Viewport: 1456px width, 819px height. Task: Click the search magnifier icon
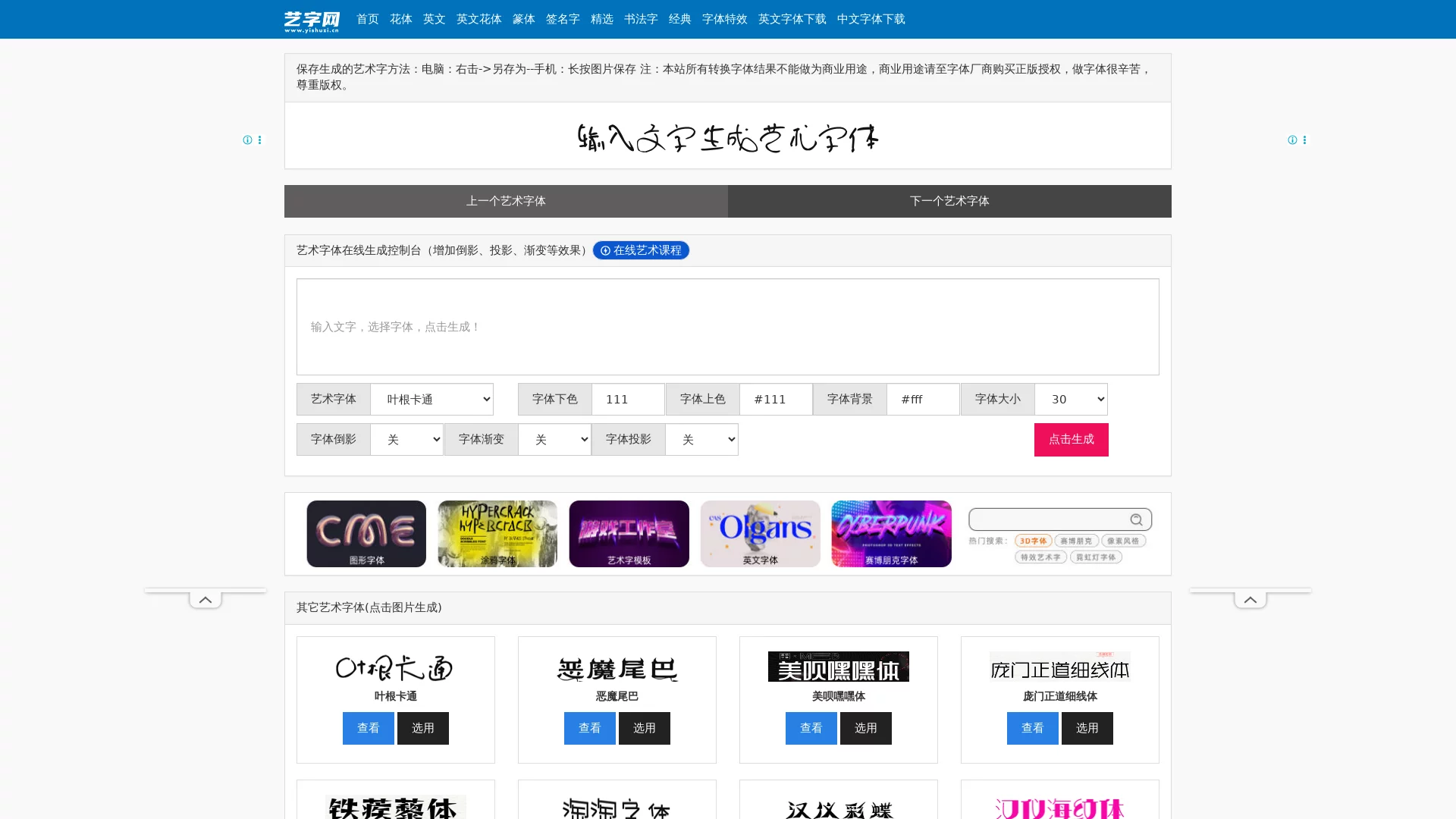[1136, 519]
